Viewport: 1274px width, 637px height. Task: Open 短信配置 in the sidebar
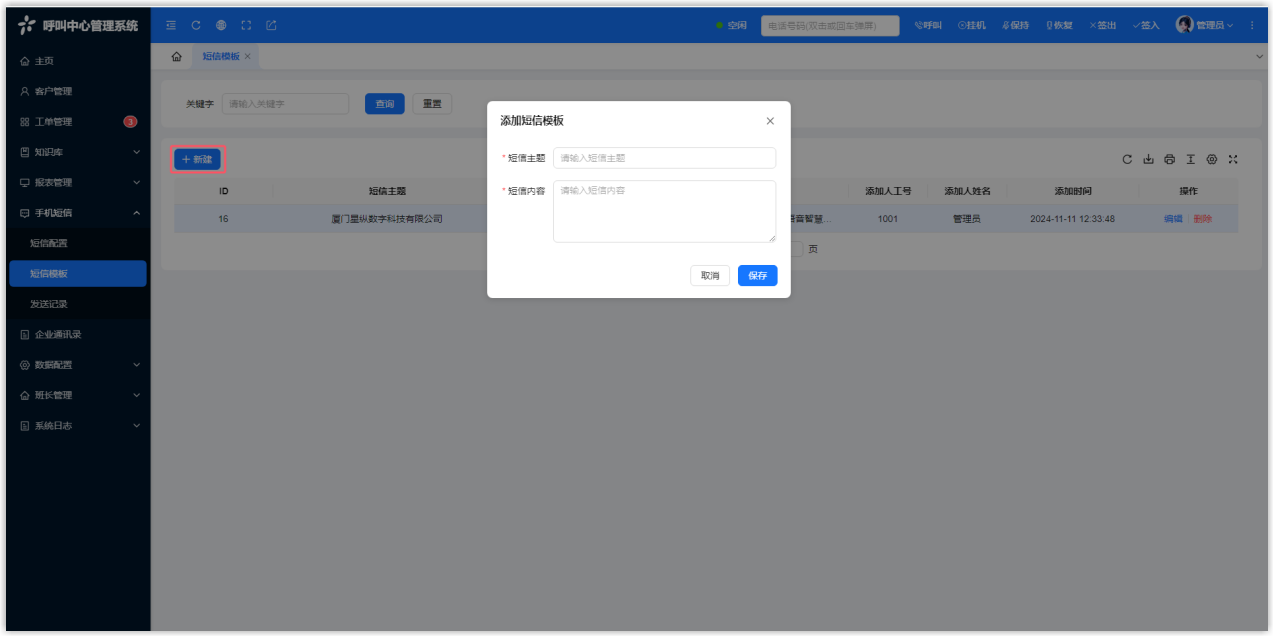tap(49, 243)
